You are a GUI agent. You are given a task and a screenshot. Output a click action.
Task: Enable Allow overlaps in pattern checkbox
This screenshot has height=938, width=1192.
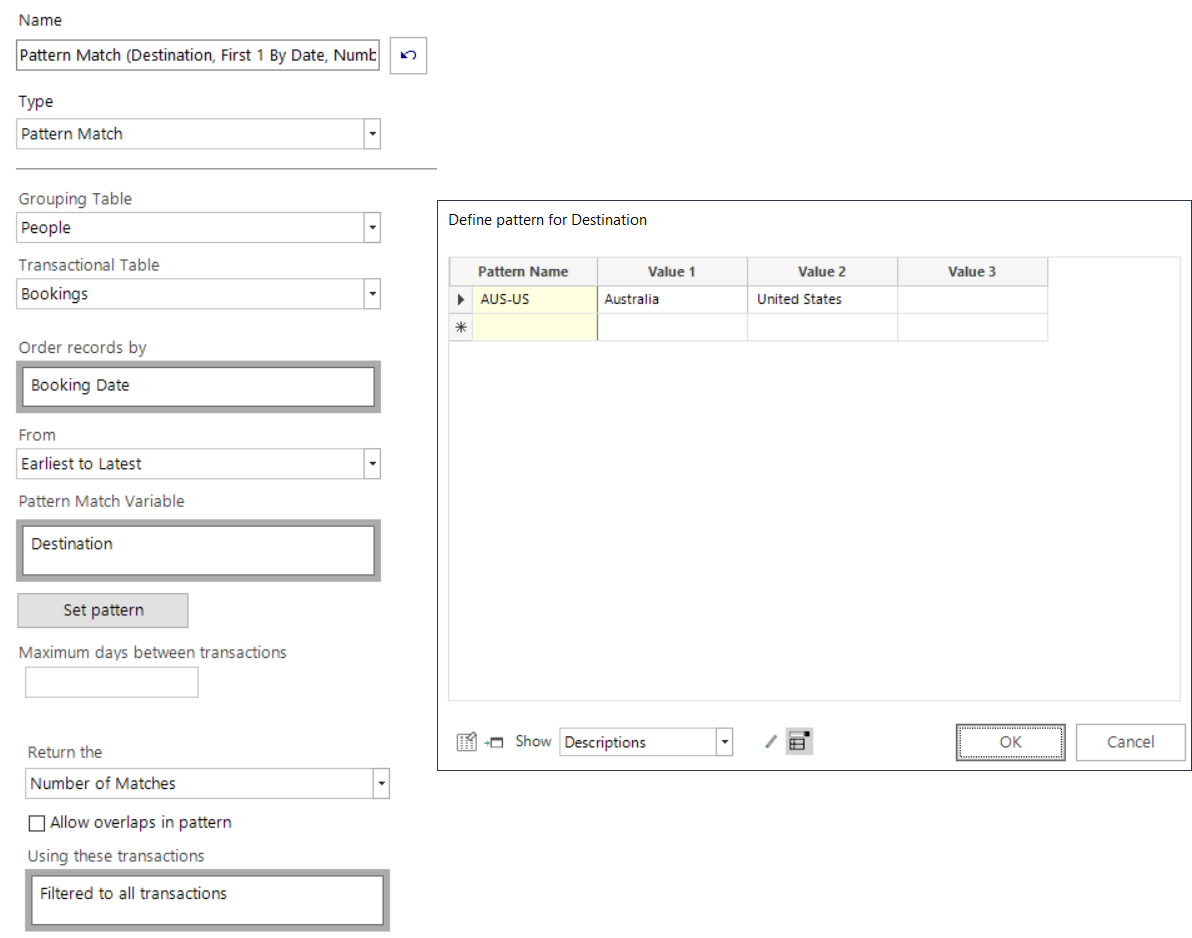pos(36,823)
